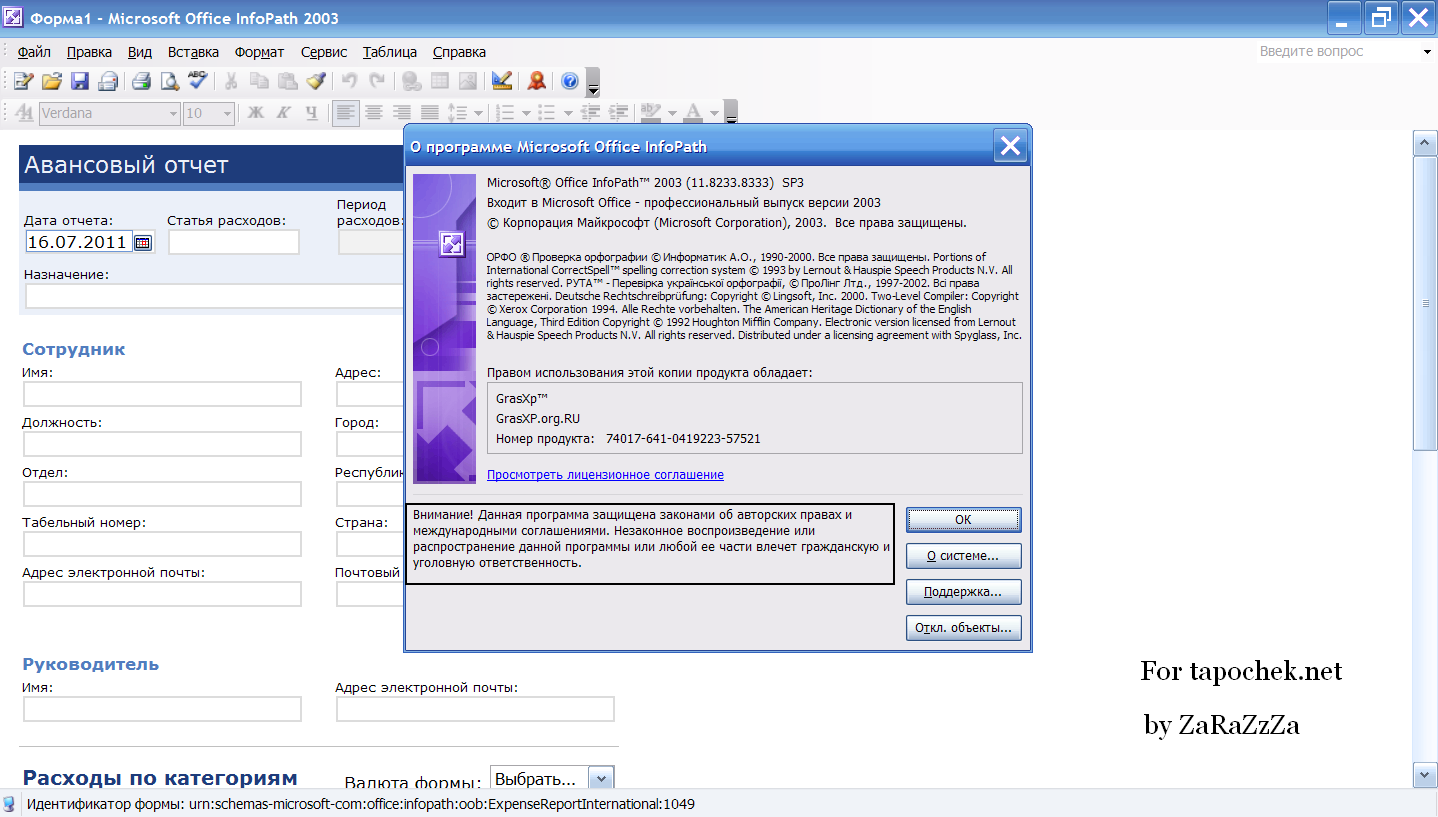Expand the standard toolbar options arrow

tap(593, 83)
